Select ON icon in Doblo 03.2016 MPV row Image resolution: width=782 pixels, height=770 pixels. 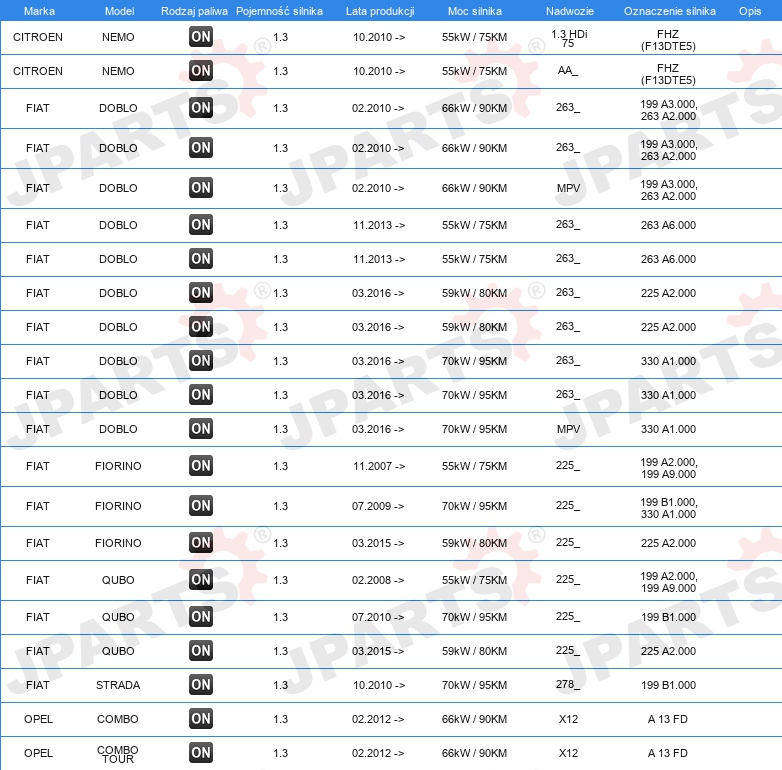[x=201, y=428]
